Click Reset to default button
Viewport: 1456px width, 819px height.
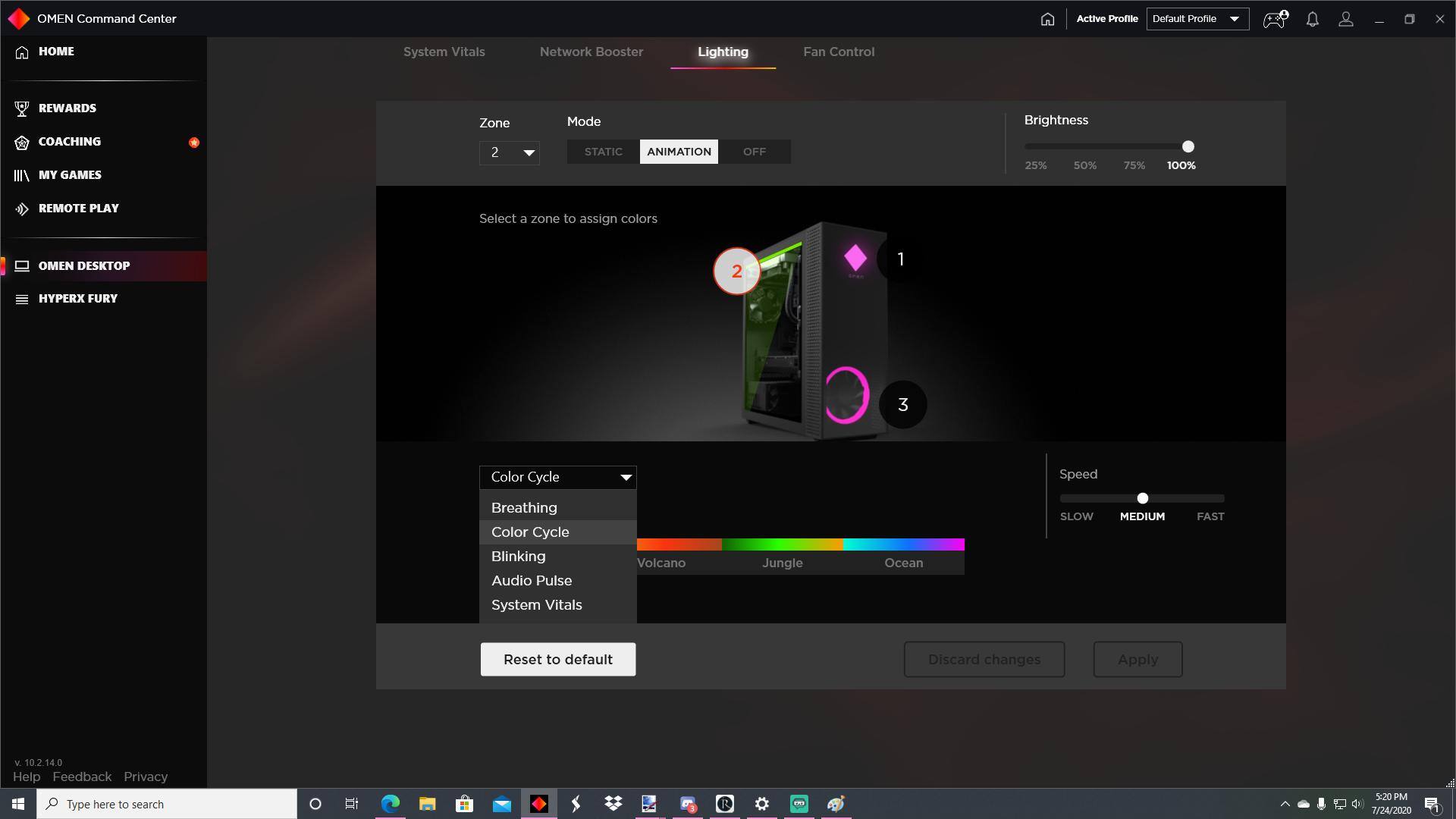(x=557, y=660)
